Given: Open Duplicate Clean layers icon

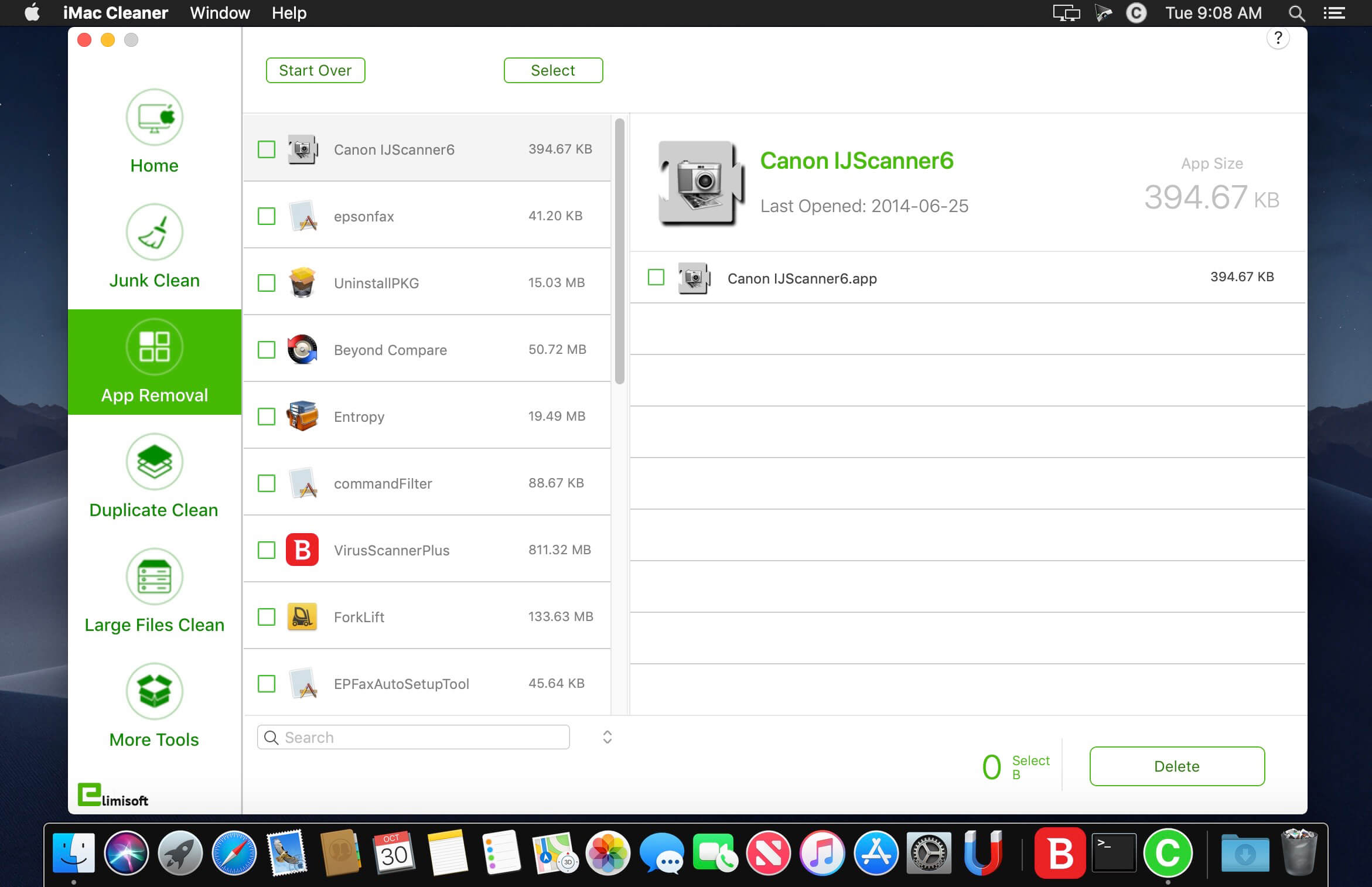Looking at the screenshot, I should [x=155, y=462].
